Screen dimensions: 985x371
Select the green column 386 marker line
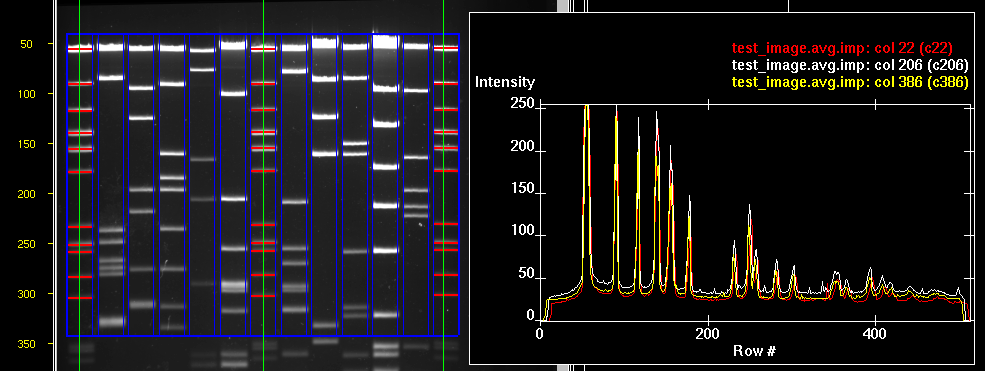(x=444, y=185)
